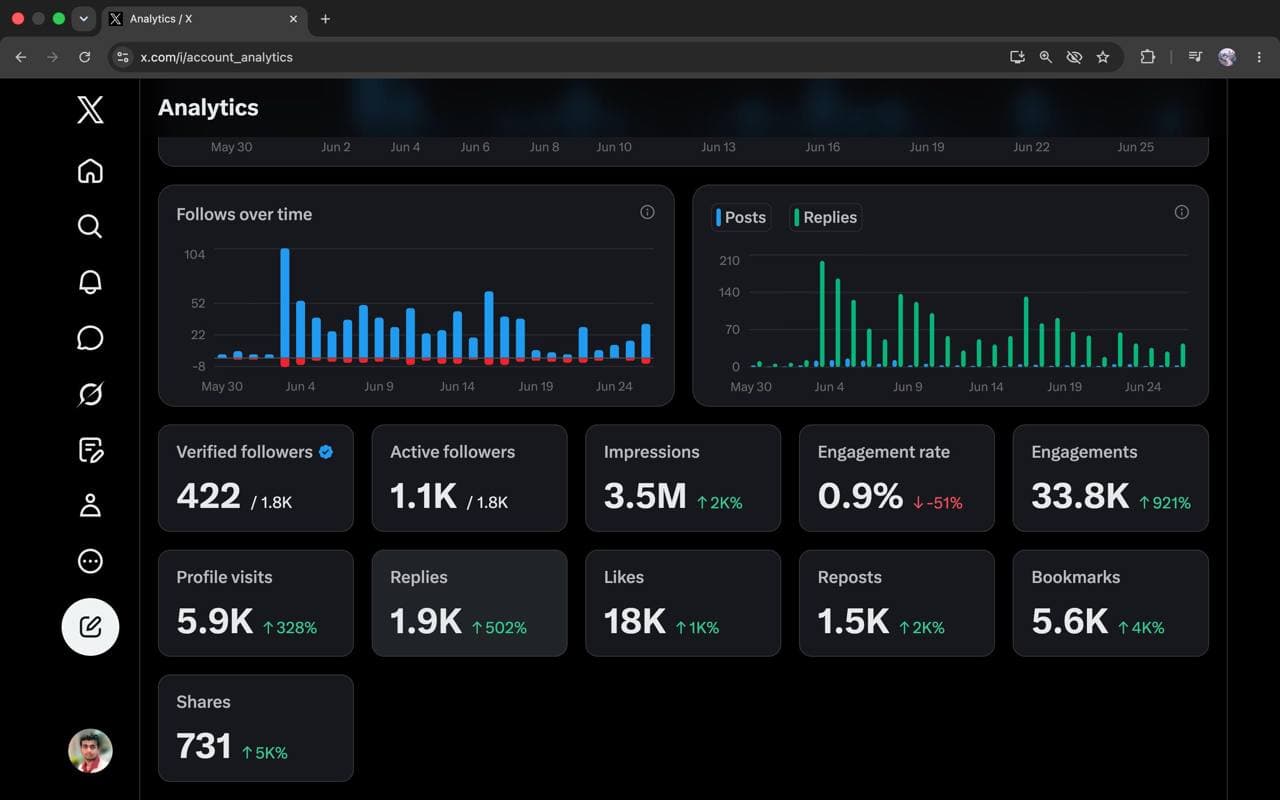
Task: Toggle the Replies series in the chart legend
Action: (825, 217)
